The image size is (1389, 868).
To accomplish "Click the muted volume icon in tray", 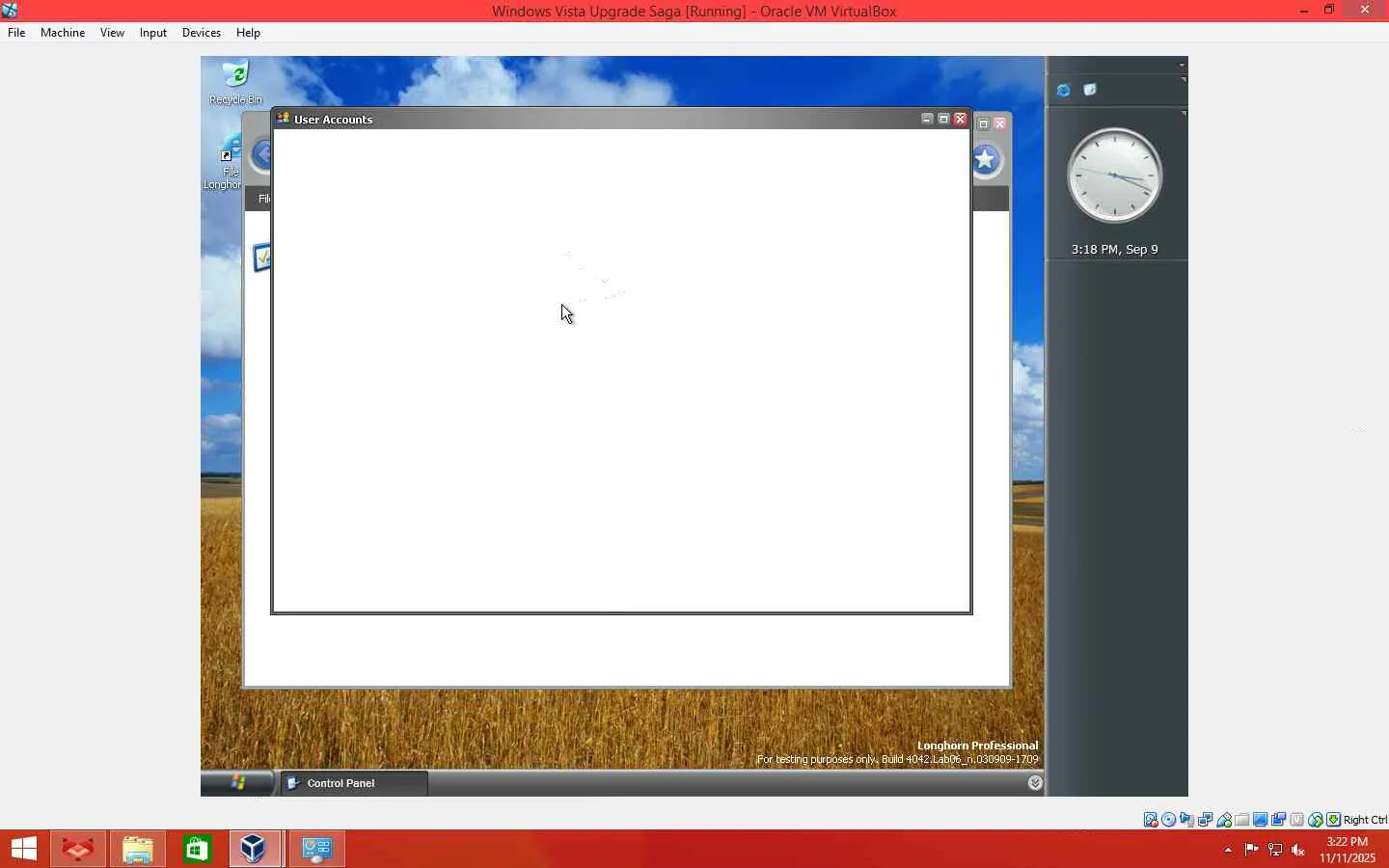I will click(1298, 850).
